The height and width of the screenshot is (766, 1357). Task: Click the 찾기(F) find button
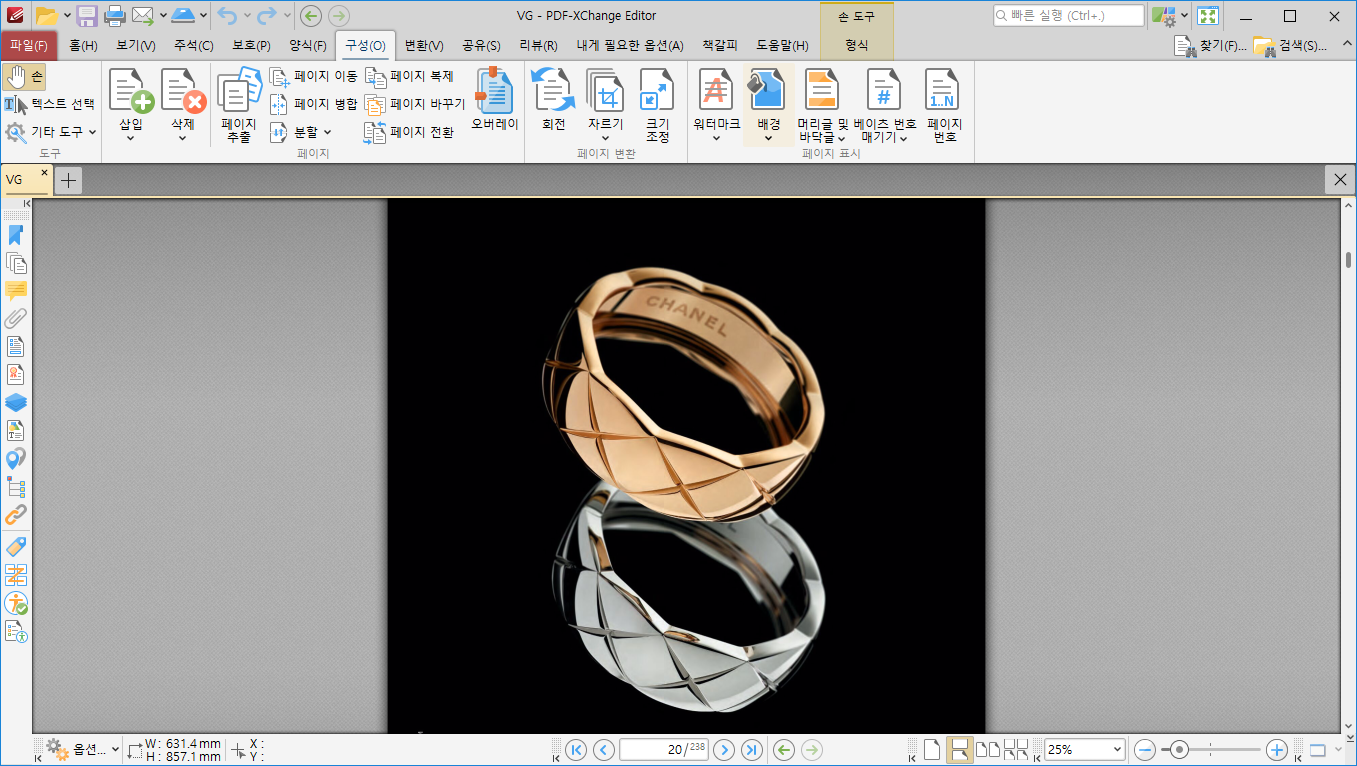(1211, 45)
